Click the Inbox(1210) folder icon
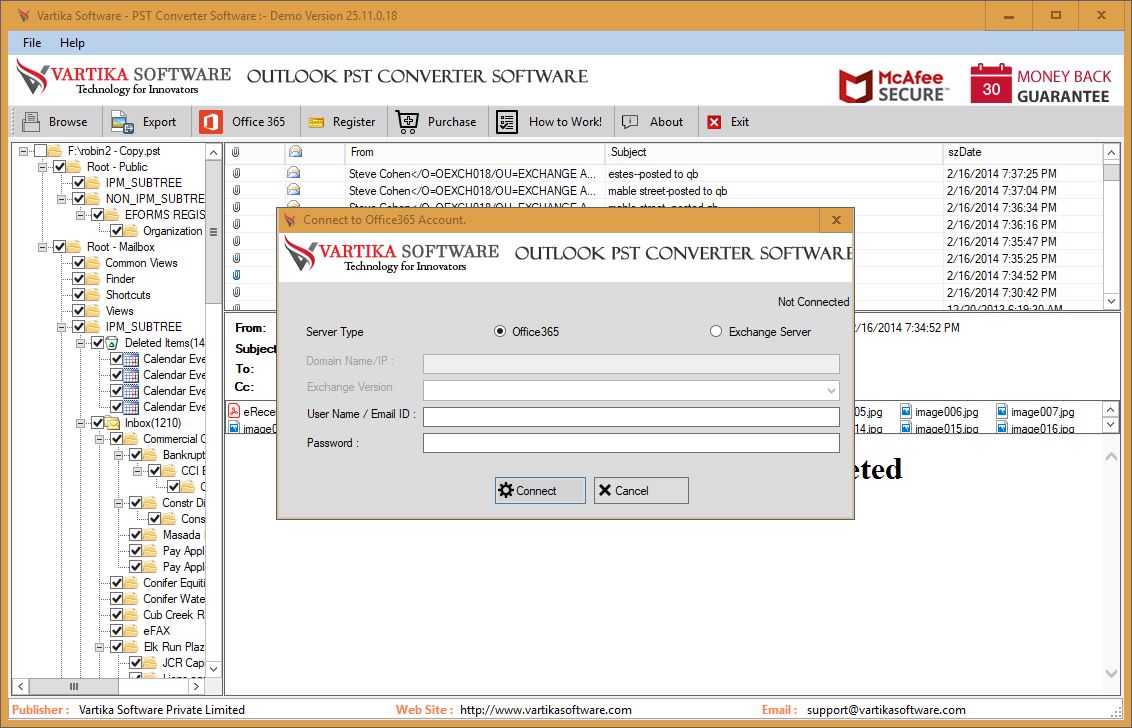The height and width of the screenshot is (728, 1132). point(113,422)
